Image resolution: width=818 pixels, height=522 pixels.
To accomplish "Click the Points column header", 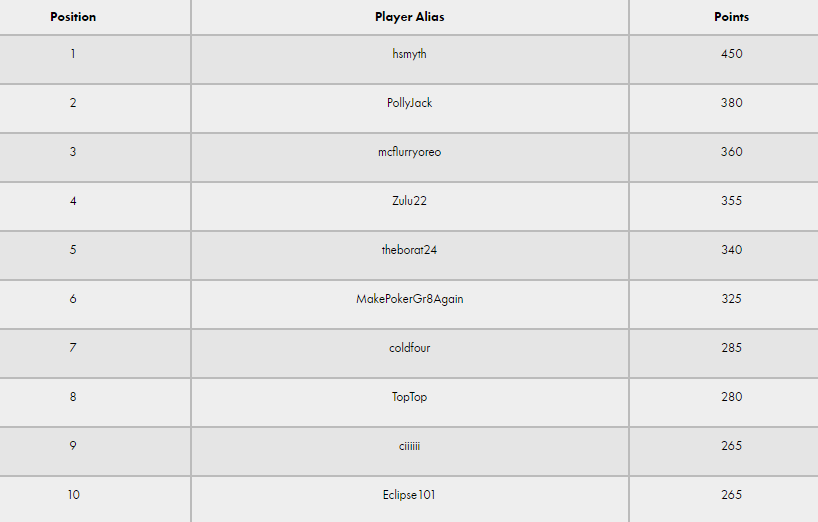I will (x=731, y=17).
